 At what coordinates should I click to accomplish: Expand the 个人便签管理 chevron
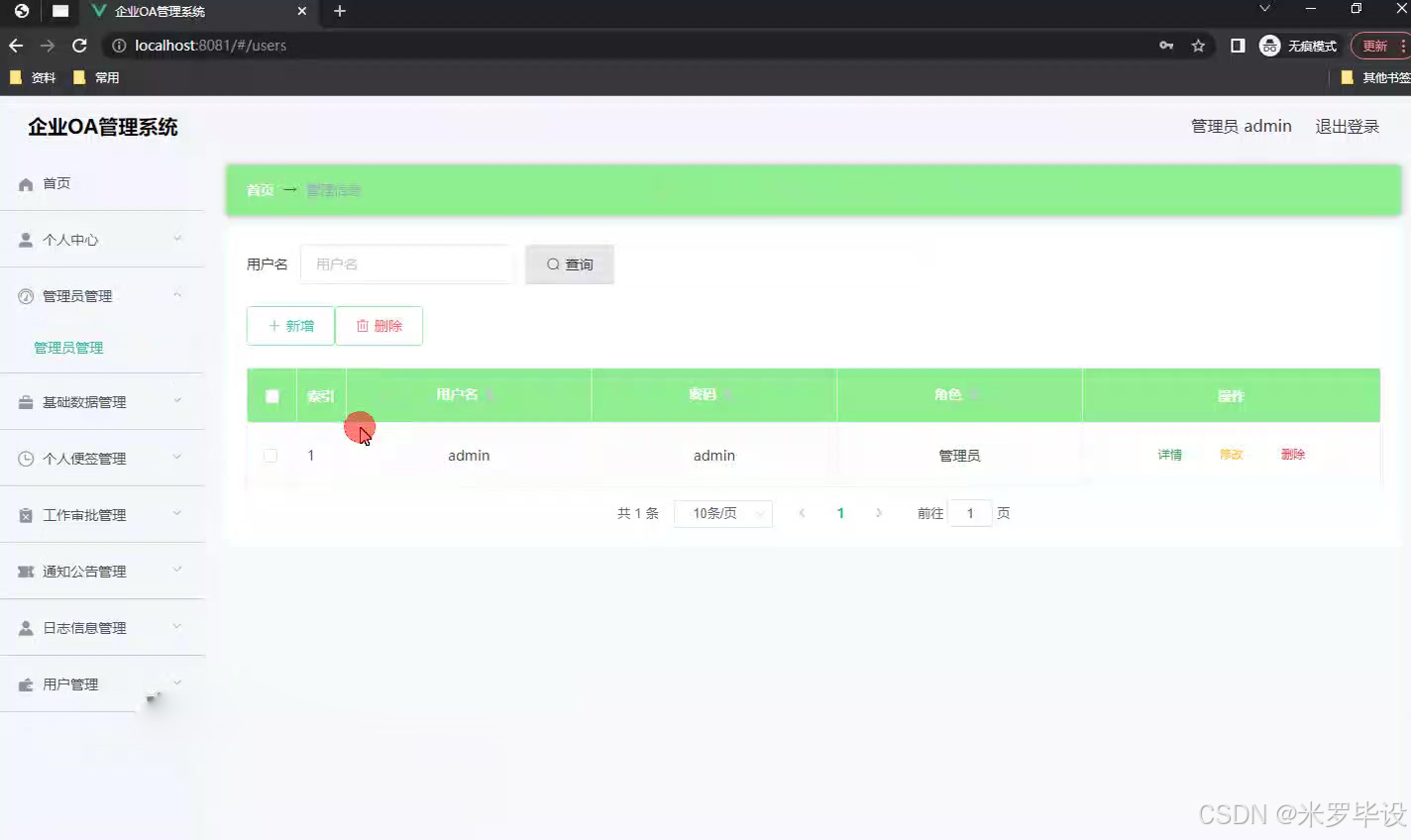pyautogui.click(x=177, y=457)
